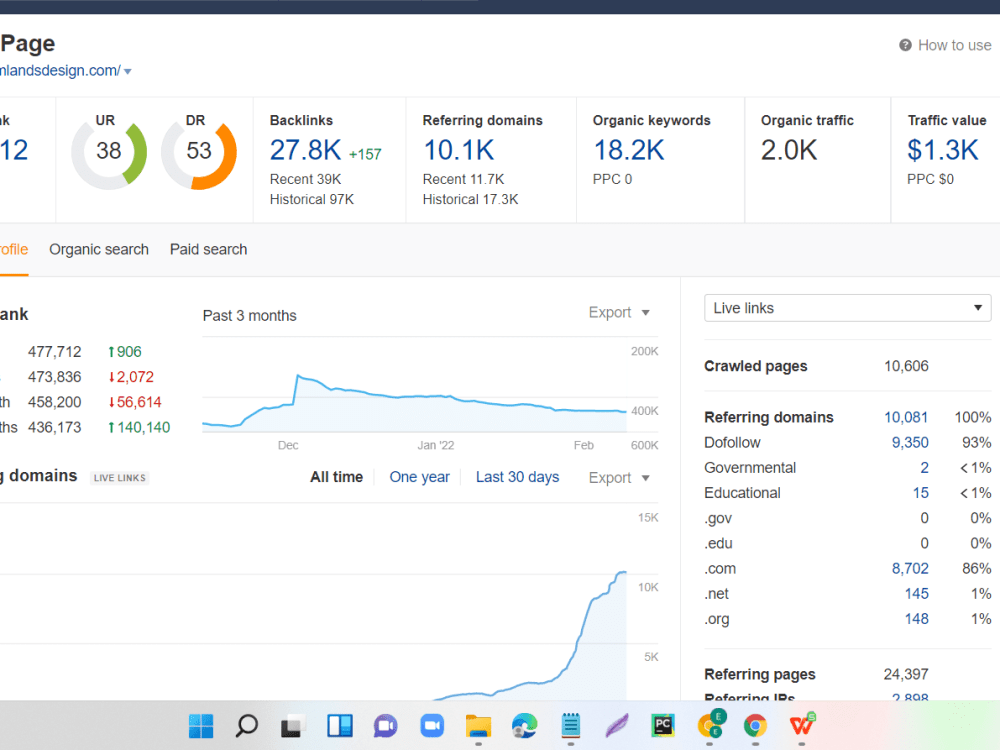
Task: Click the rank change 2,072
Action: tap(131, 377)
